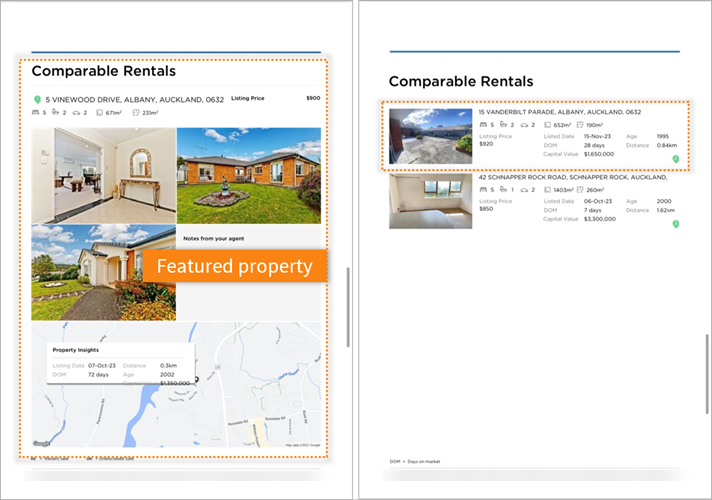712x500 pixels.
Task: Click the land area icon beside 1403m²
Action: 547,189
